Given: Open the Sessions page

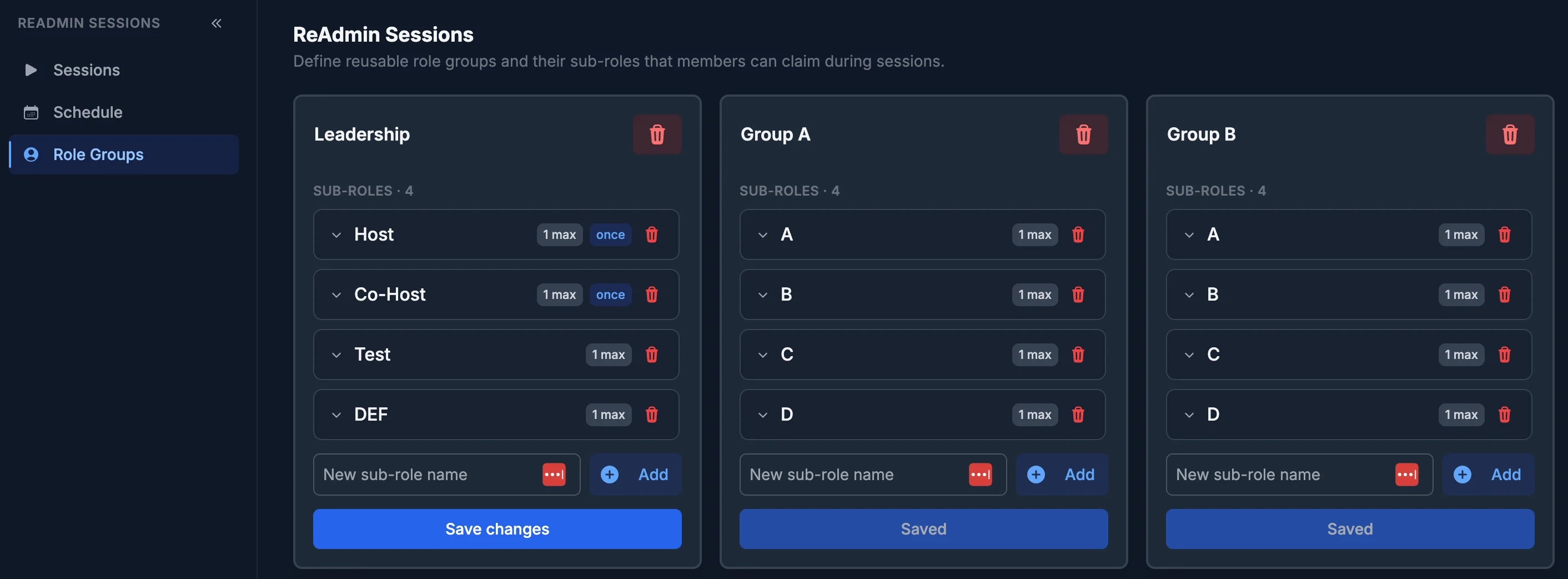Looking at the screenshot, I should 124,70.
